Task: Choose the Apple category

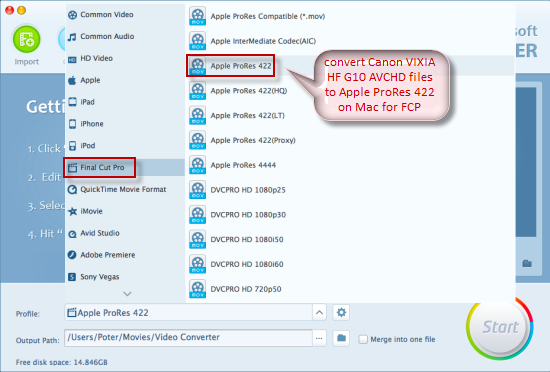Action: click(125, 80)
